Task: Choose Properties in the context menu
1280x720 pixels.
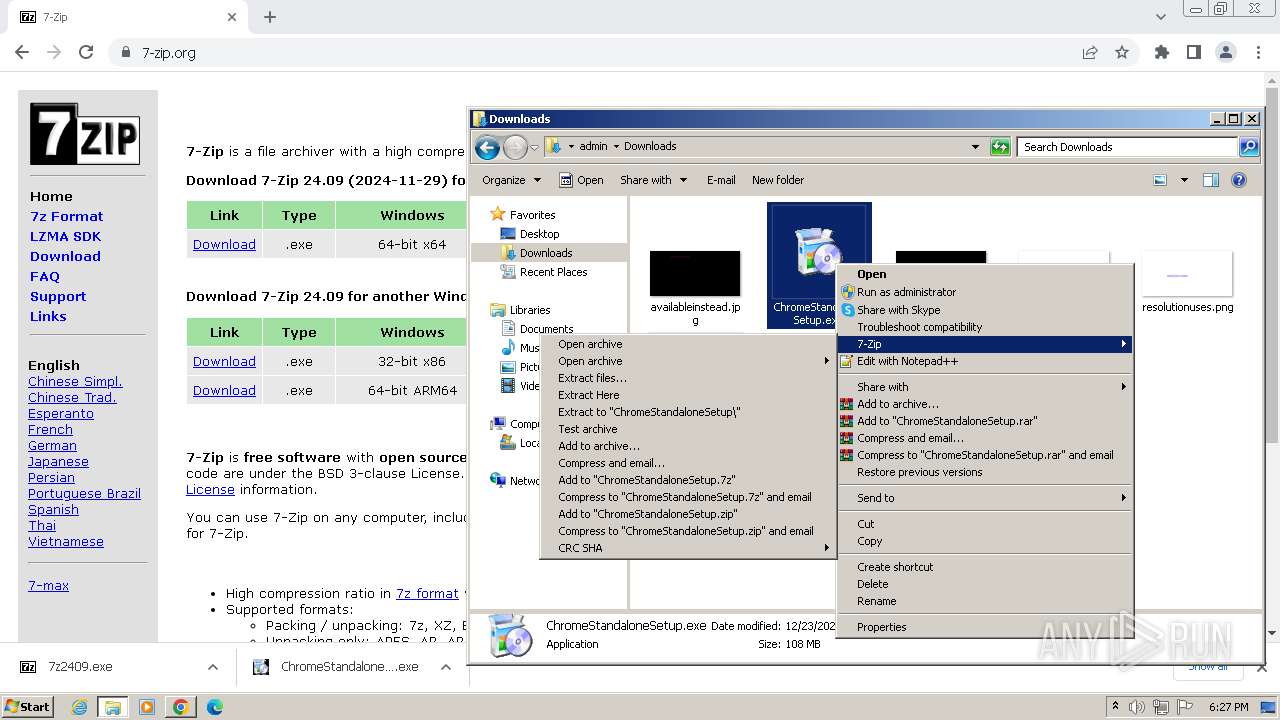Action: 985,627
